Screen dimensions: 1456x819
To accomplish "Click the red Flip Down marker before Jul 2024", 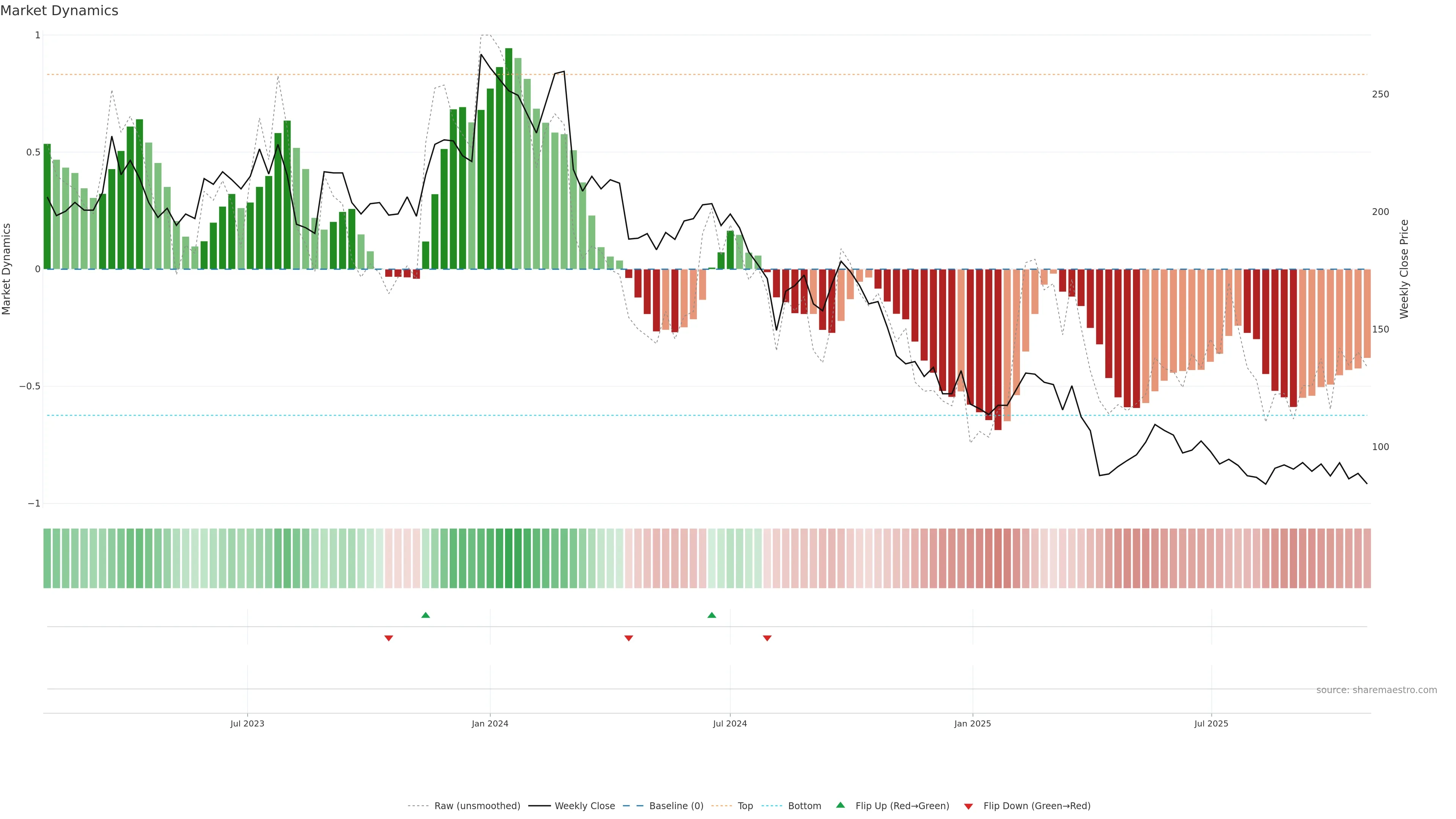I will point(629,638).
